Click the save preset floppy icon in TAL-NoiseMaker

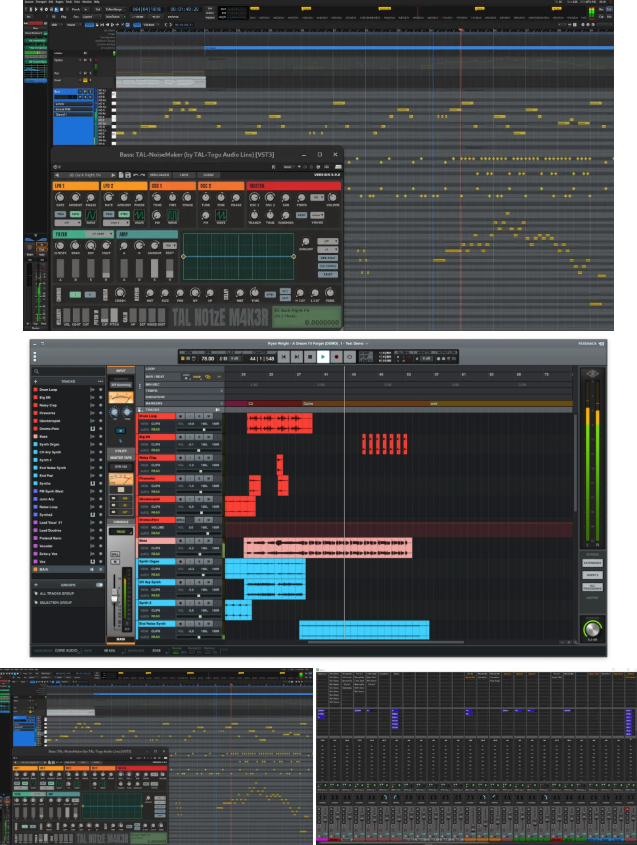tap(128, 175)
